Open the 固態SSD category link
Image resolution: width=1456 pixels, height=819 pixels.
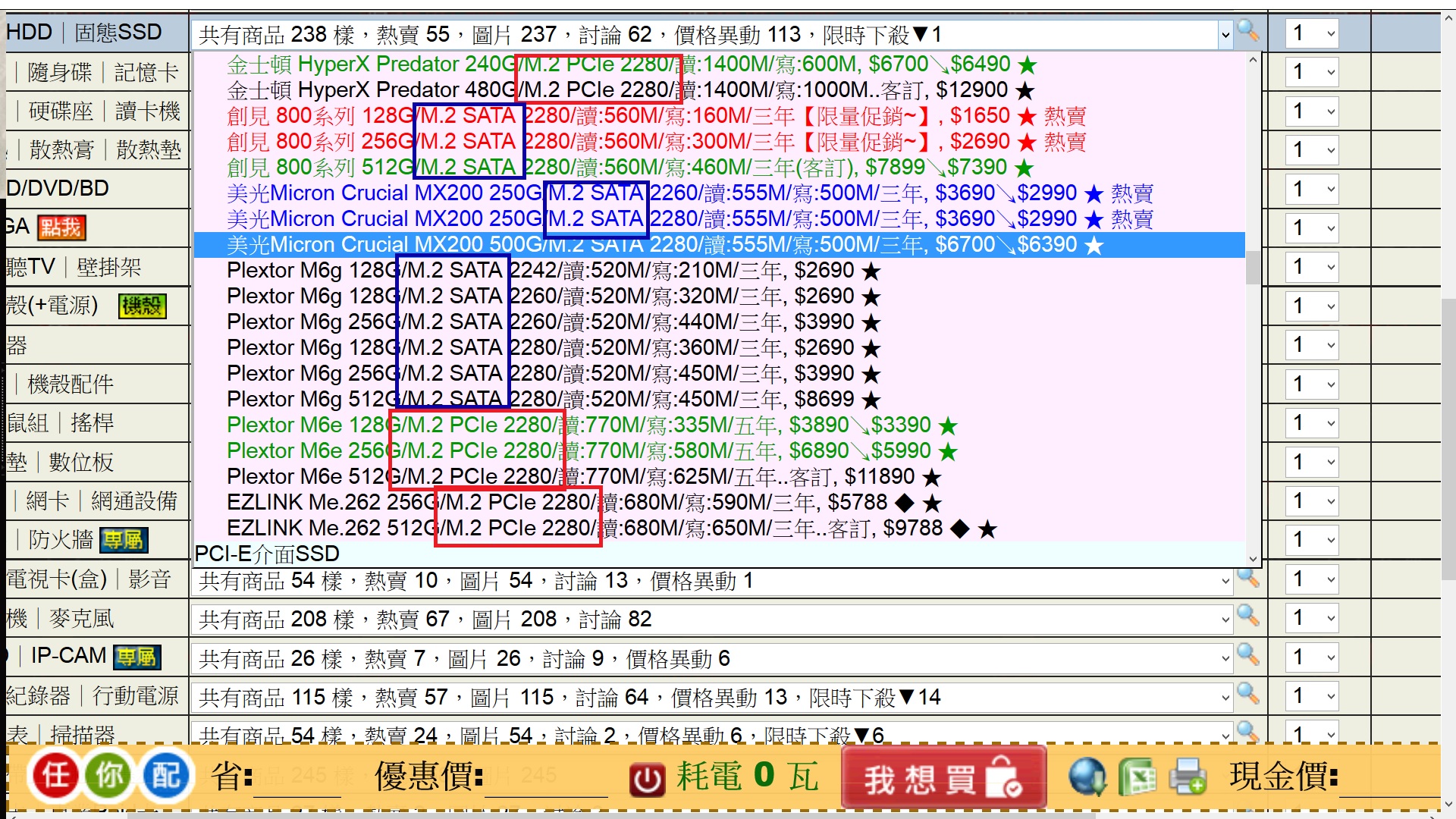[118, 33]
